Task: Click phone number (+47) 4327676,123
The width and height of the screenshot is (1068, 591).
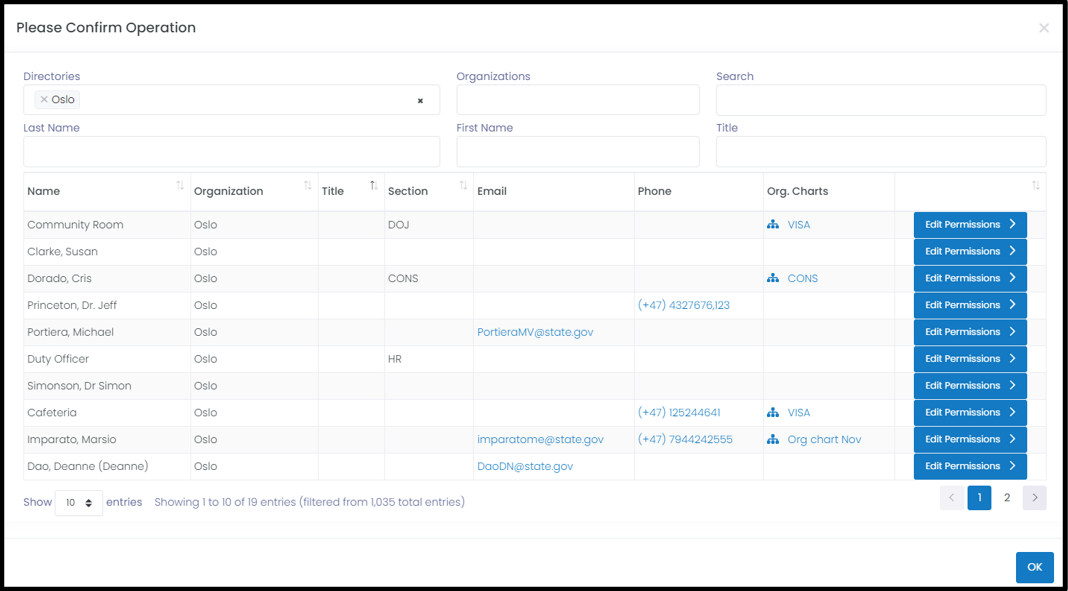Action: click(684, 305)
